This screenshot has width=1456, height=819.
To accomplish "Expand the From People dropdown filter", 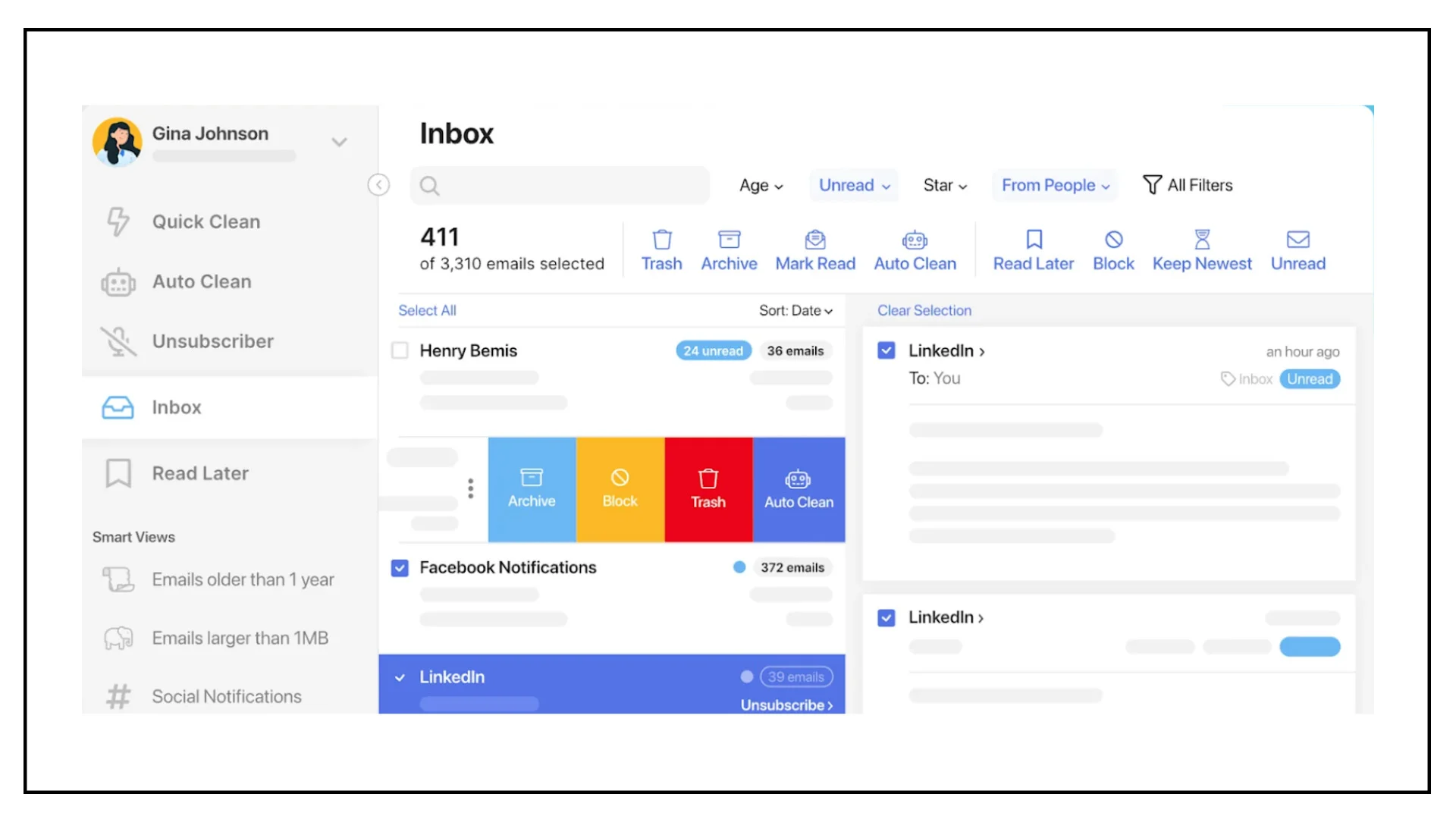I will tap(1055, 185).
